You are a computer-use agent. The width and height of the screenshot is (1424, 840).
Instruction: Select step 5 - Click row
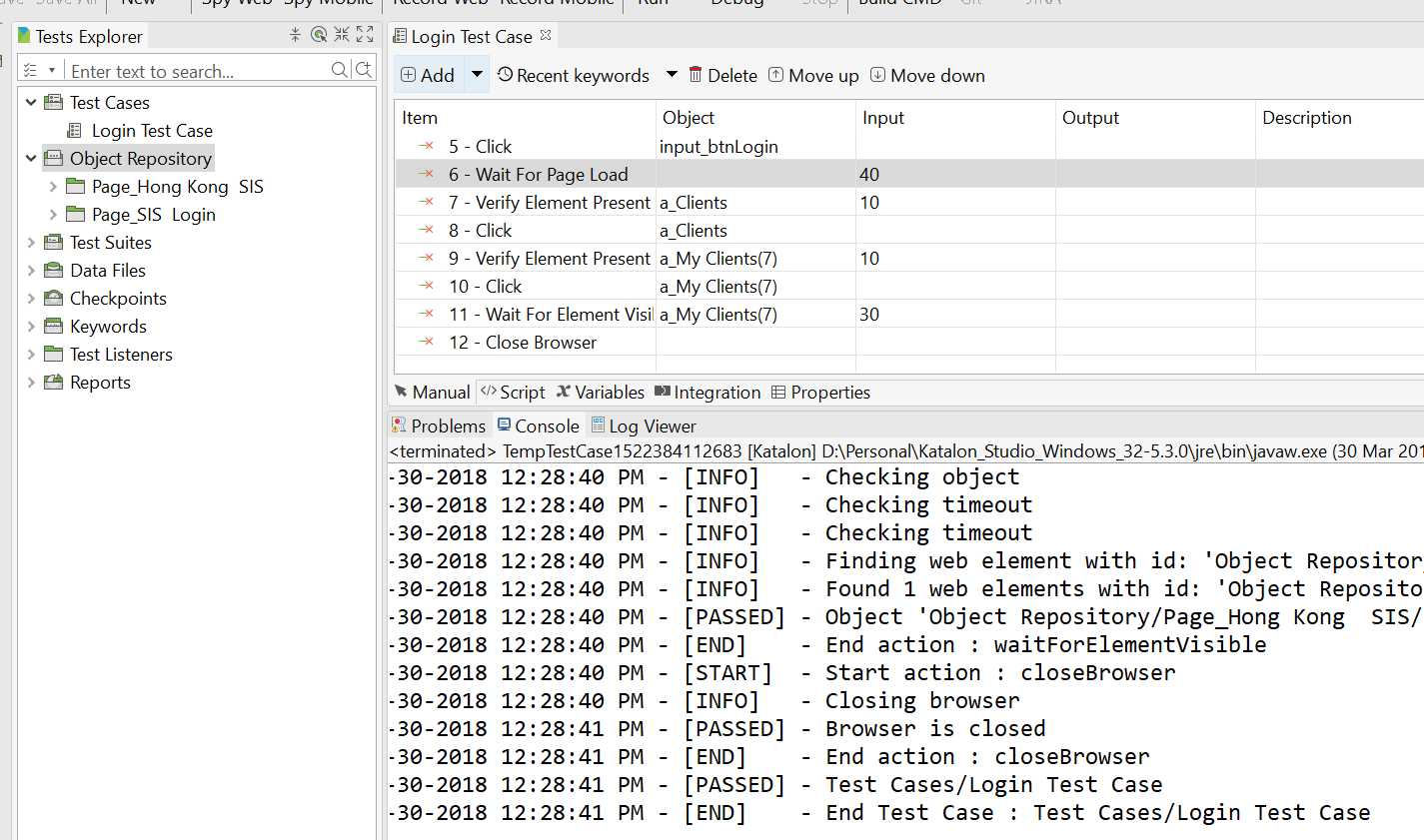tap(909, 146)
